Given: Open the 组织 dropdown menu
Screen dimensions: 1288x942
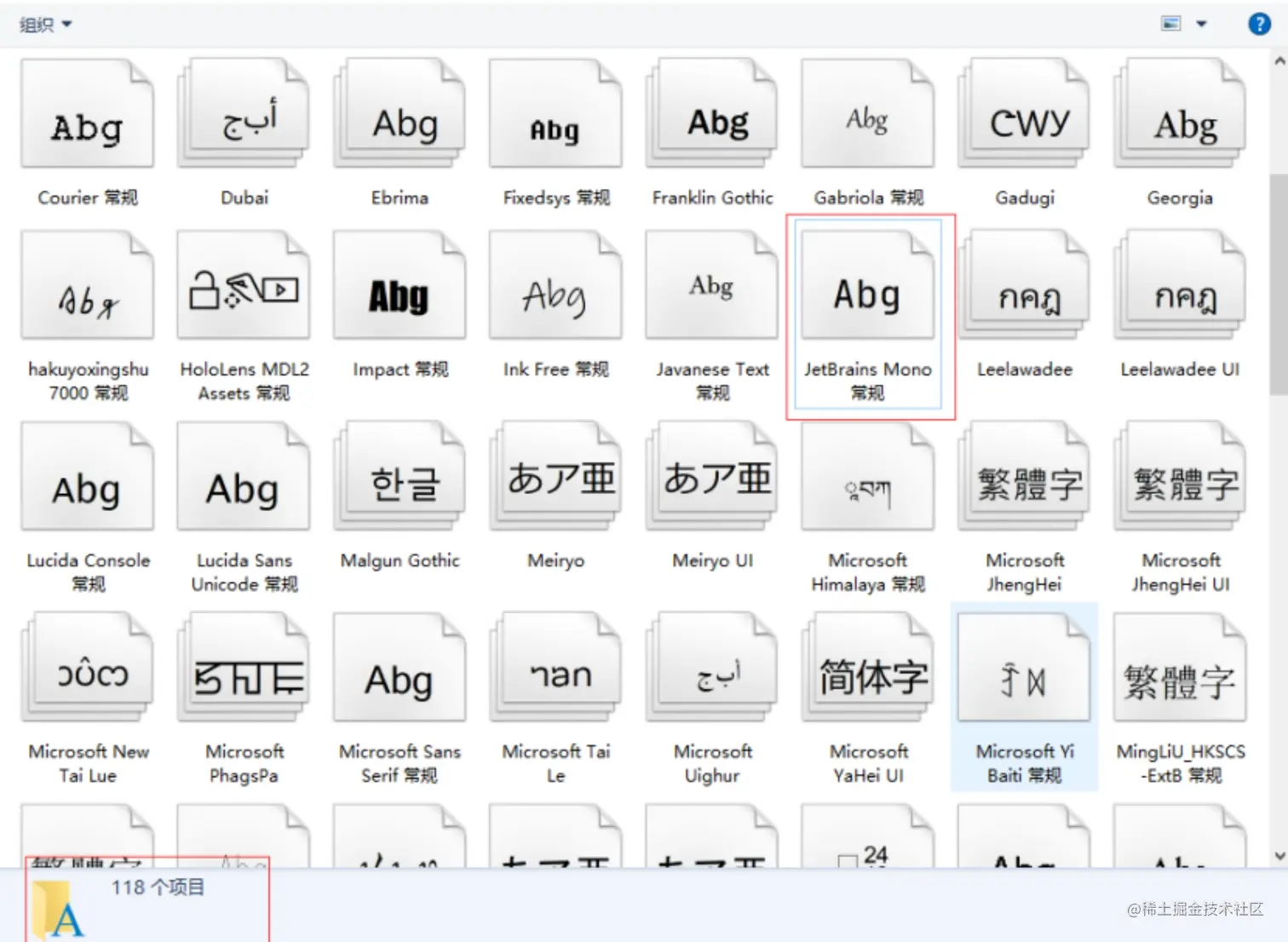Looking at the screenshot, I should point(46,25).
